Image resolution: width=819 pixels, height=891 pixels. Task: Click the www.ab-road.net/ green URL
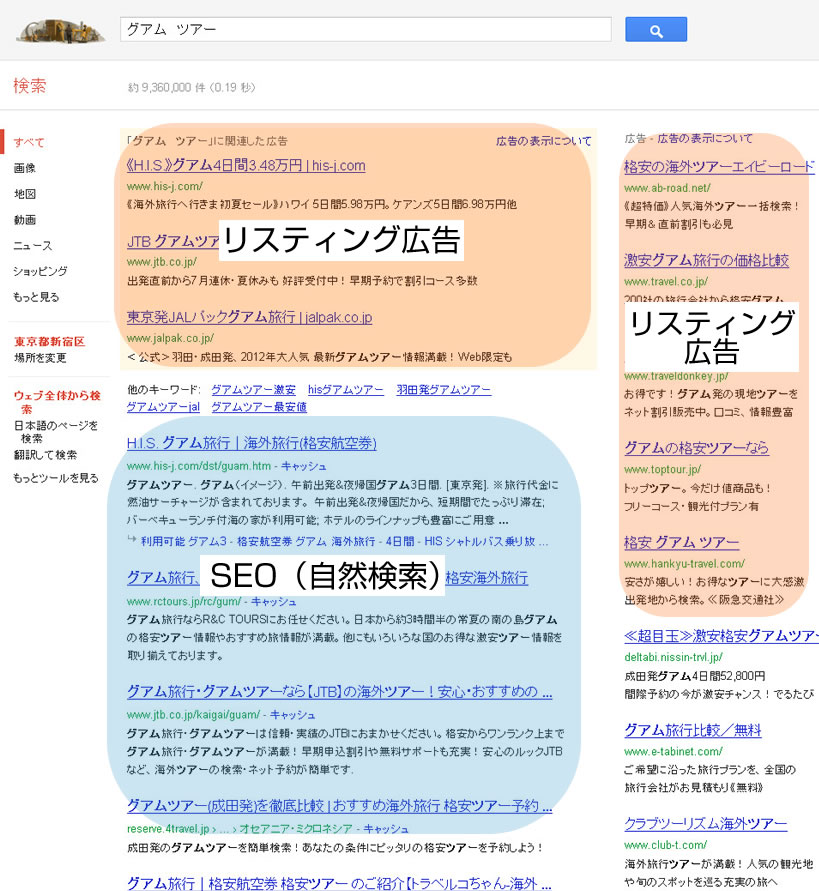click(x=667, y=188)
